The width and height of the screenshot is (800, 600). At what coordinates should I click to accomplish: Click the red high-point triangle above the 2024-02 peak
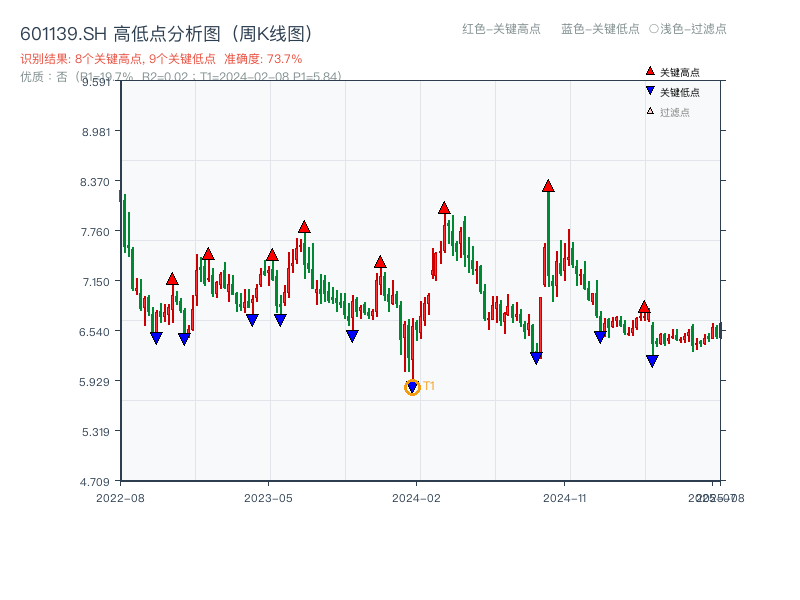443,208
